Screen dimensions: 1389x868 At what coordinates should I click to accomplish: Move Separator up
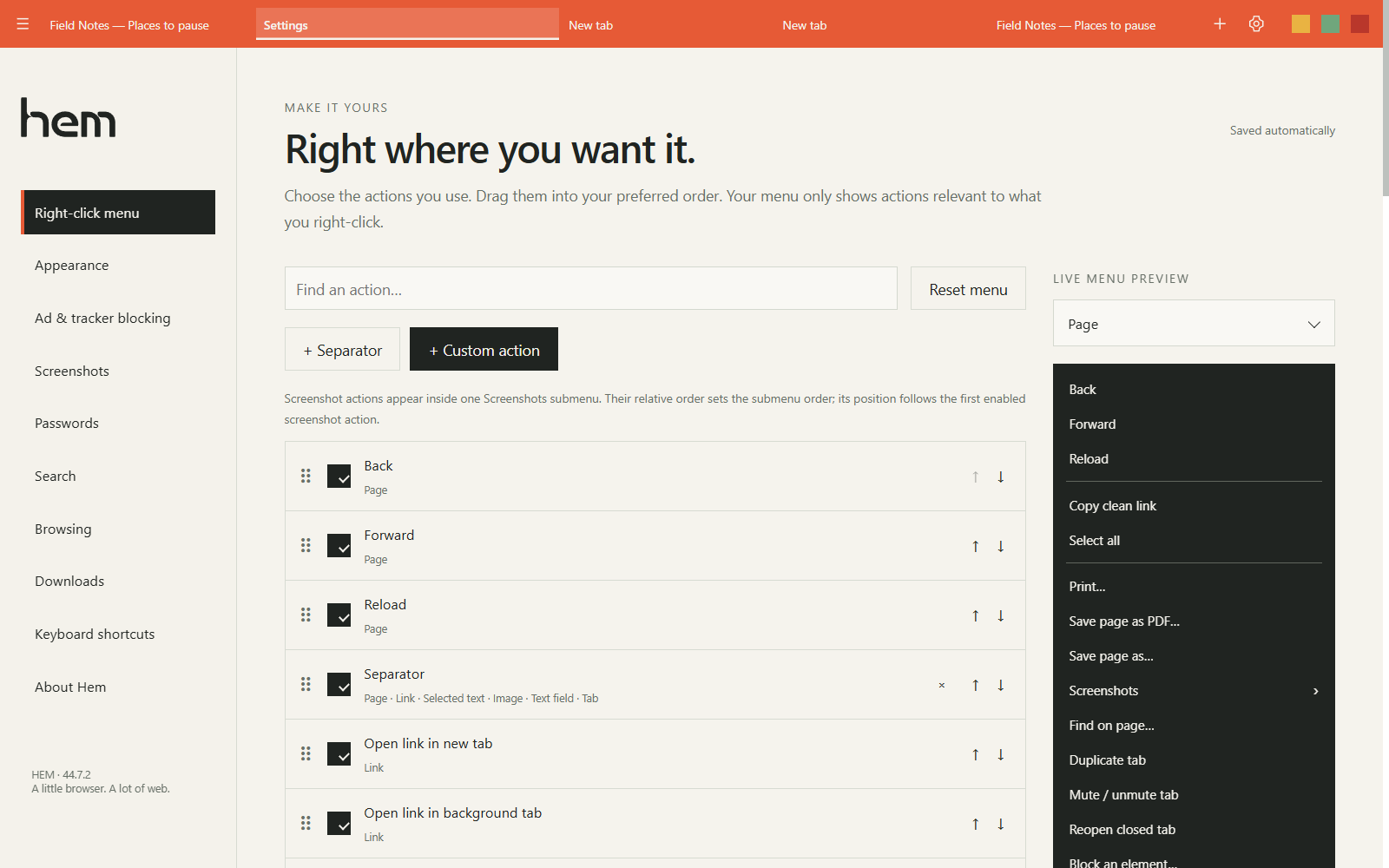coord(976,685)
